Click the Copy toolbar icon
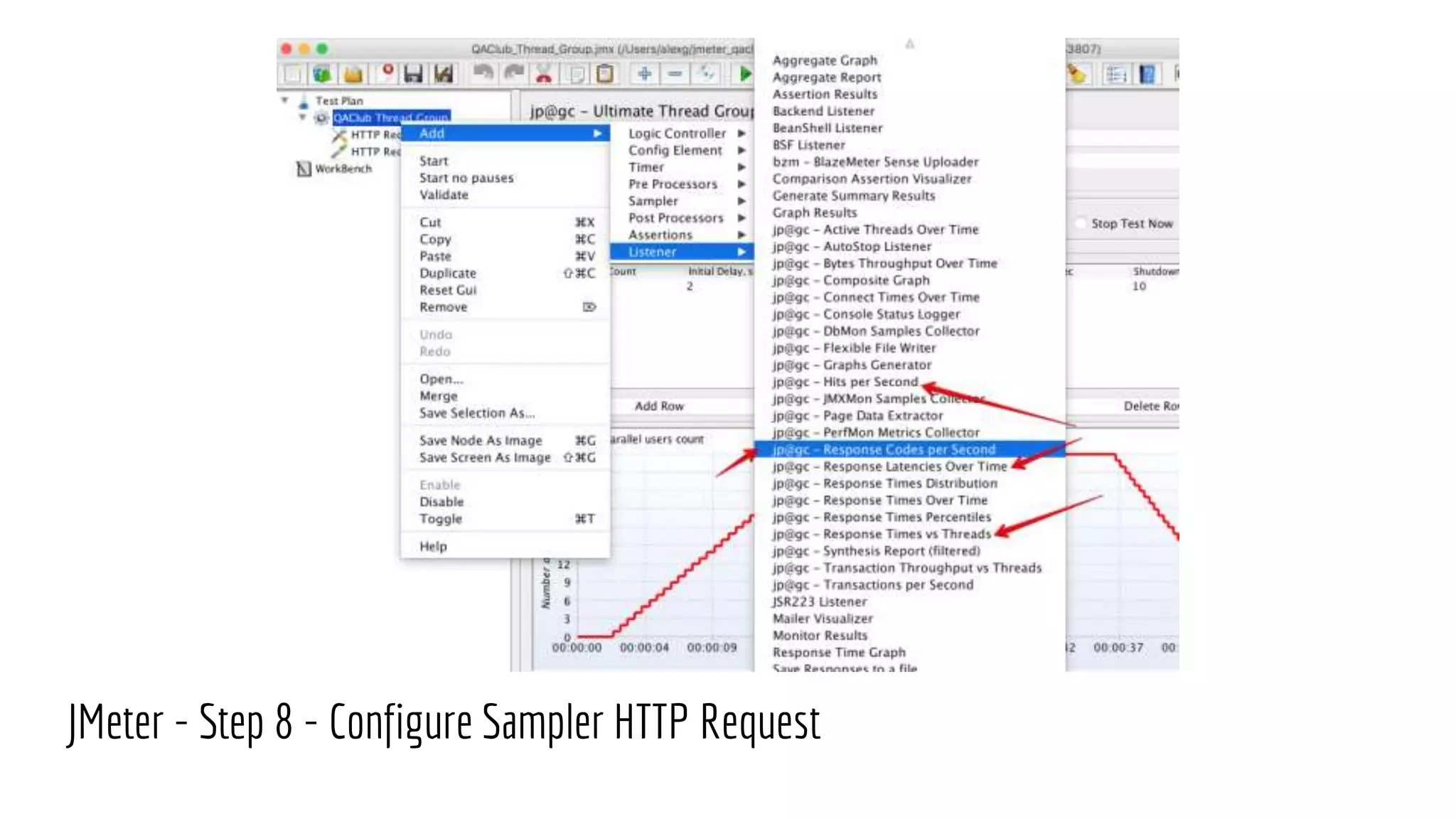 [576, 74]
